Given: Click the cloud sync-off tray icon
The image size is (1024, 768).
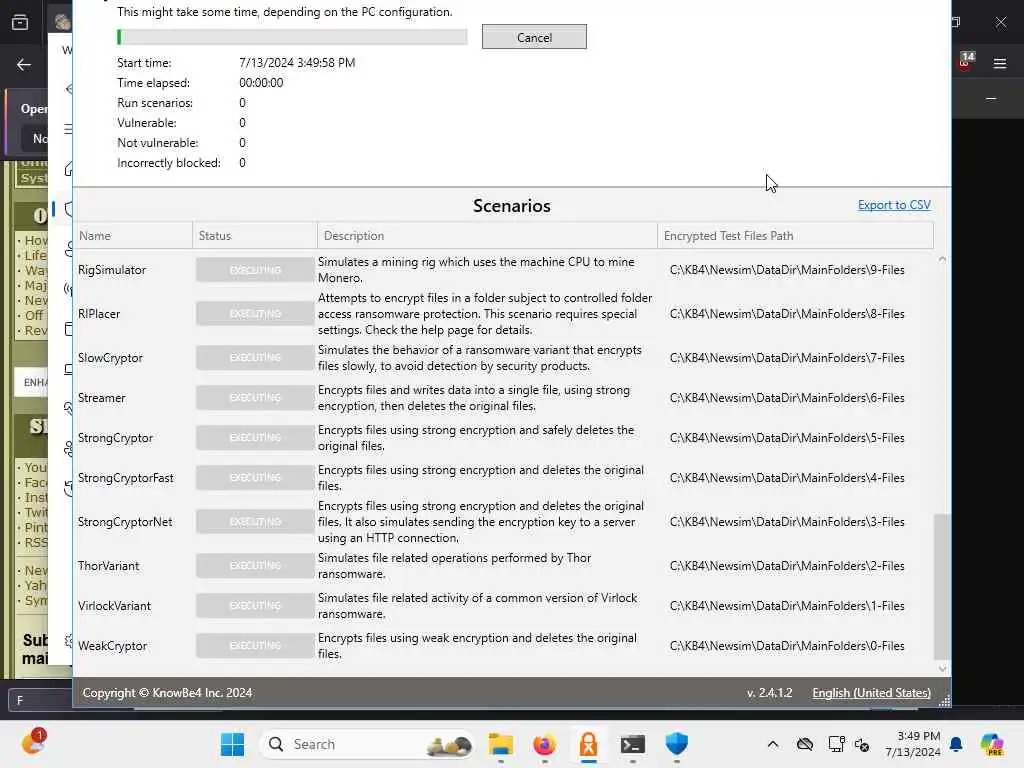Looking at the screenshot, I should [805, 744].
